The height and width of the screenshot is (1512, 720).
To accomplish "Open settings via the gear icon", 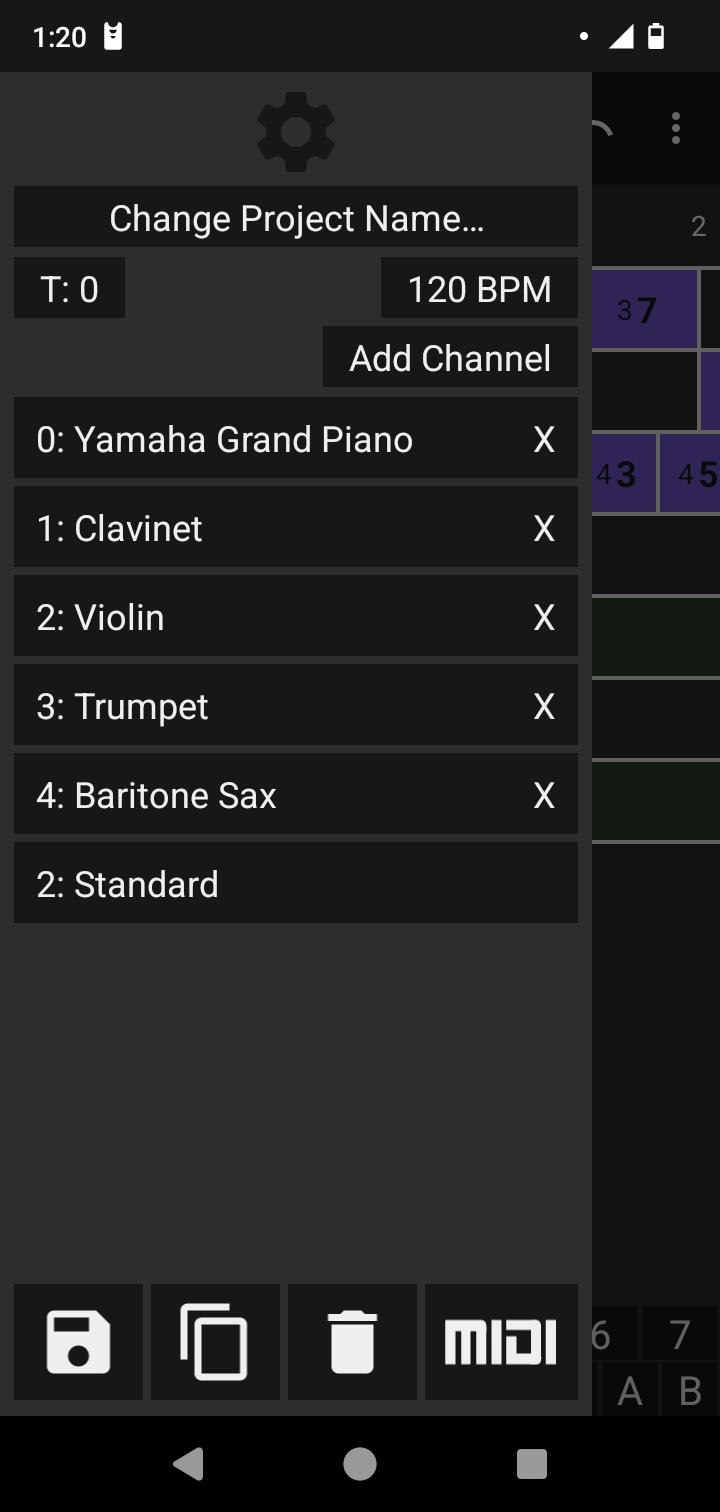I will click(x=295, y=131).
